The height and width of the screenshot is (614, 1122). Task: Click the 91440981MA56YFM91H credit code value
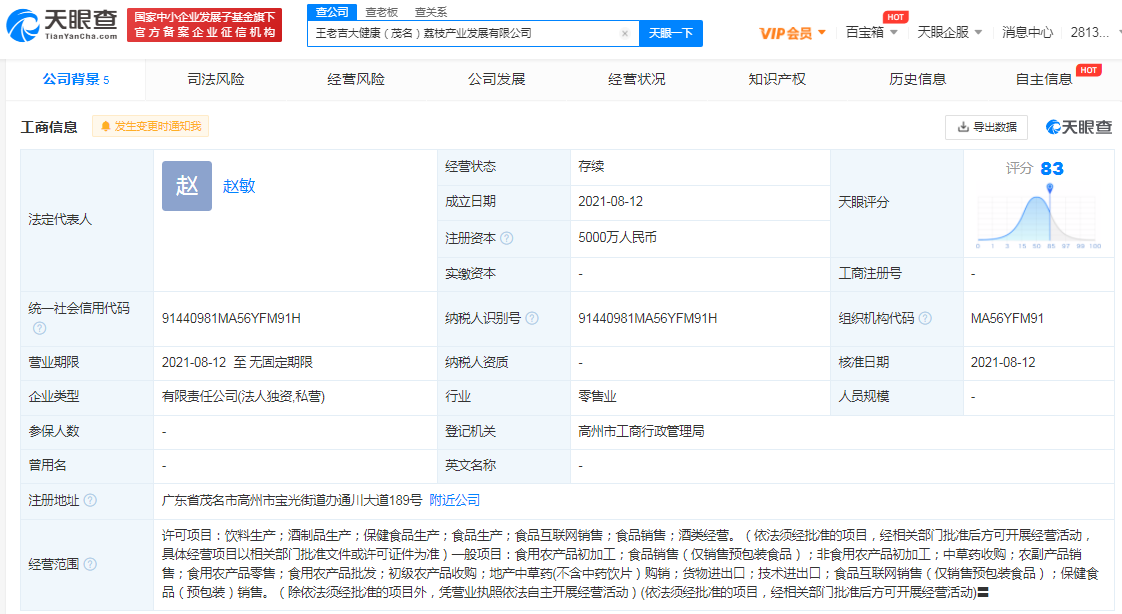[231, 318]
